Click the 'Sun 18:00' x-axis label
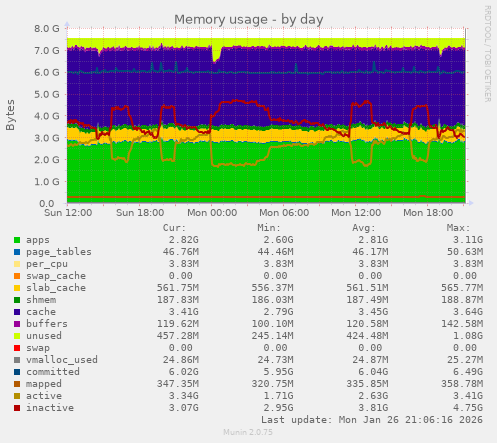The image size is (497, 443). point(140,213)
